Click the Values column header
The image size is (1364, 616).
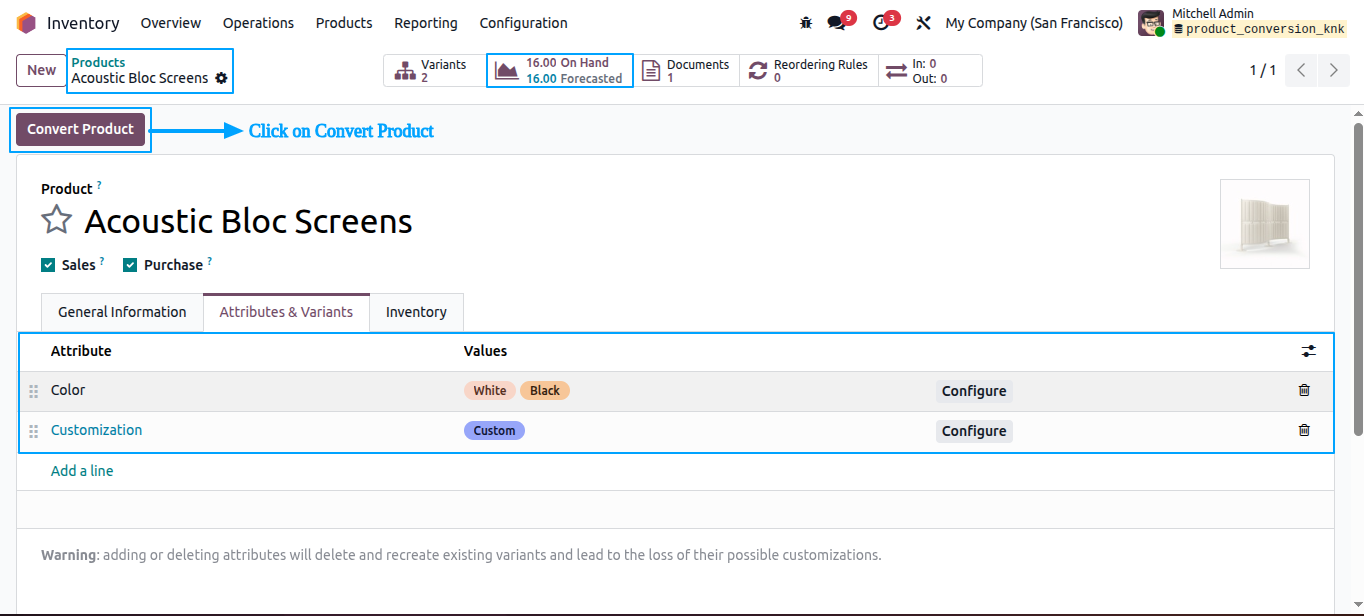485,351
